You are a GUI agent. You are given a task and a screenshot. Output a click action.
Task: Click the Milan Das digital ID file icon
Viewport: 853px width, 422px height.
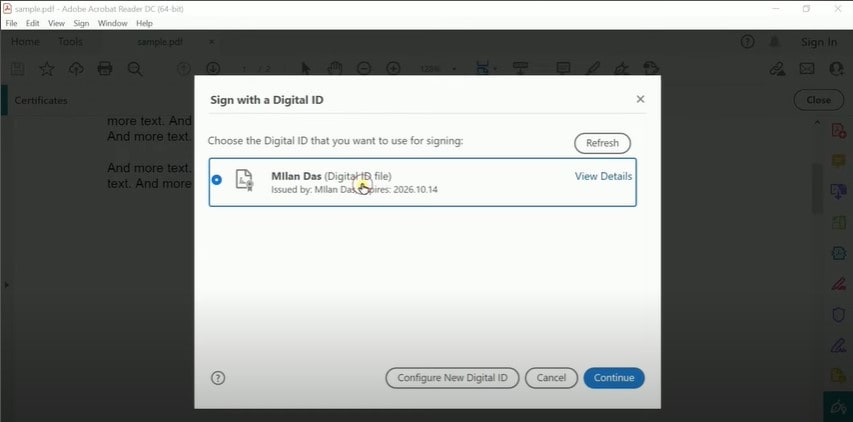(x=244, y=180)
